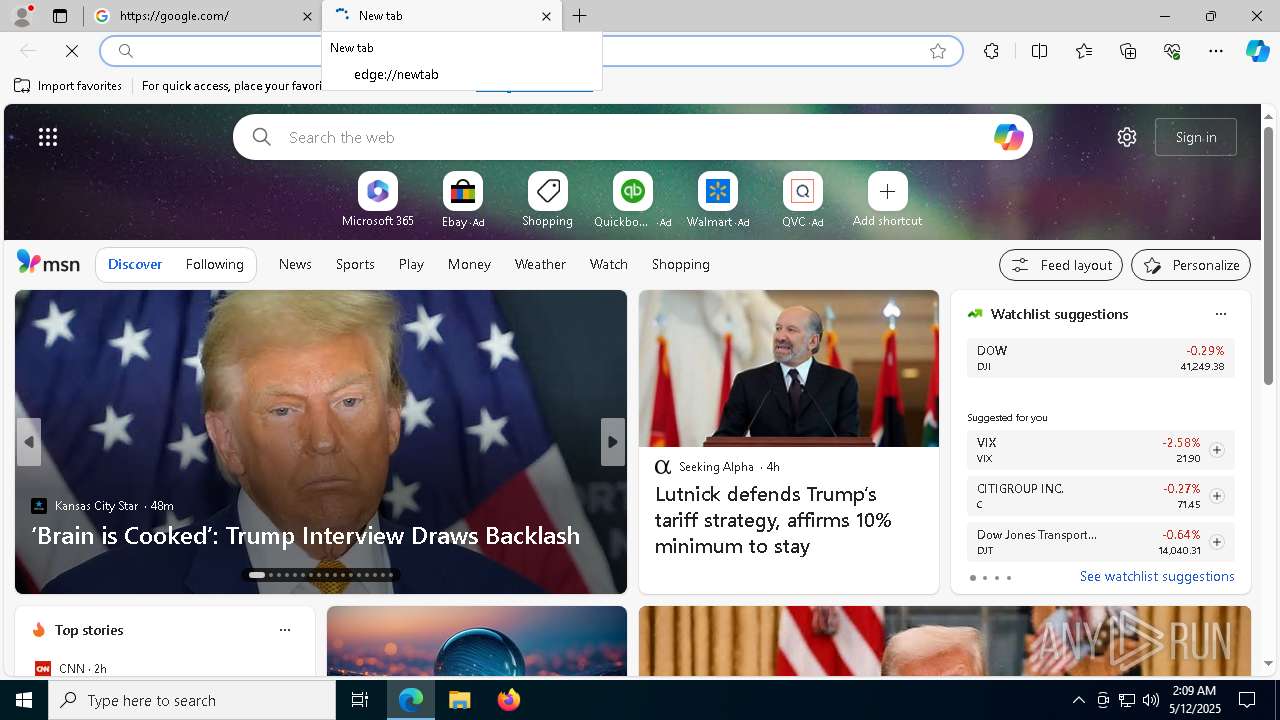The width and height of the screenshot is (1280, 720).
Task: Go to next carousel story
Action: pyautogui.click(x=613, y=442)
